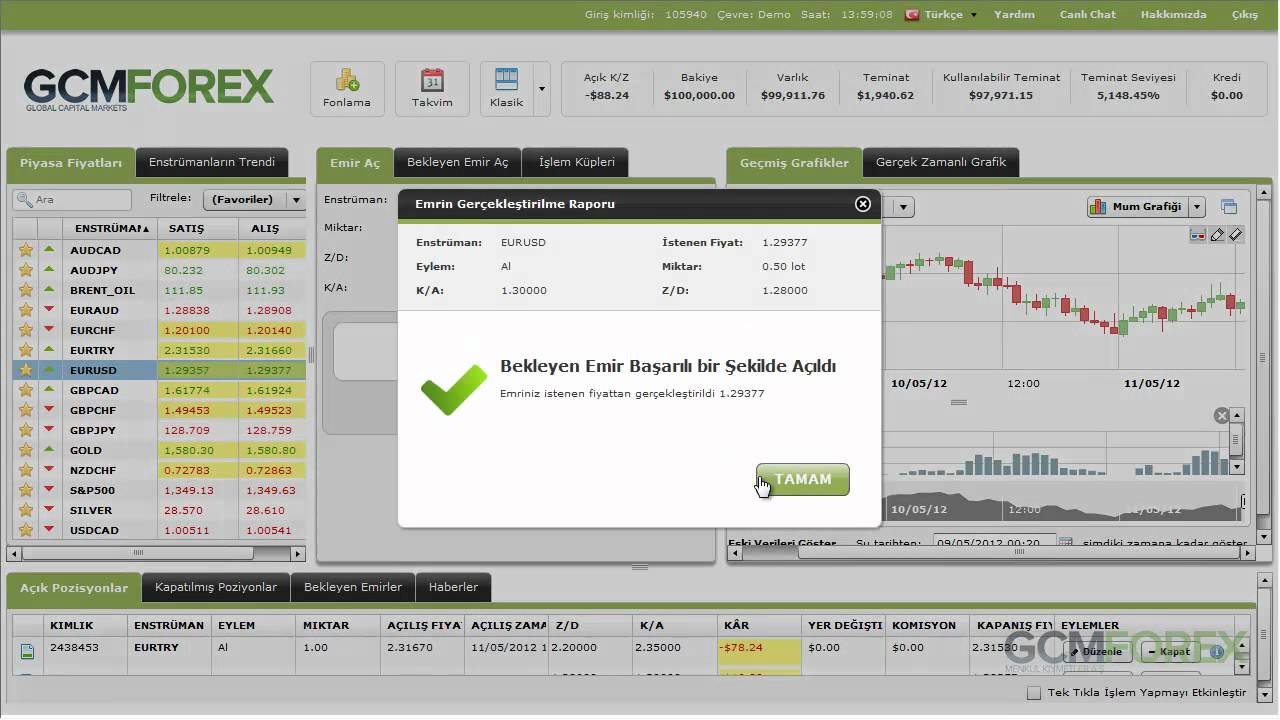Screen dimensions: 1280x720
Task: Select the GBPJPY row in watchlist
Action: (x=159, y=430)
